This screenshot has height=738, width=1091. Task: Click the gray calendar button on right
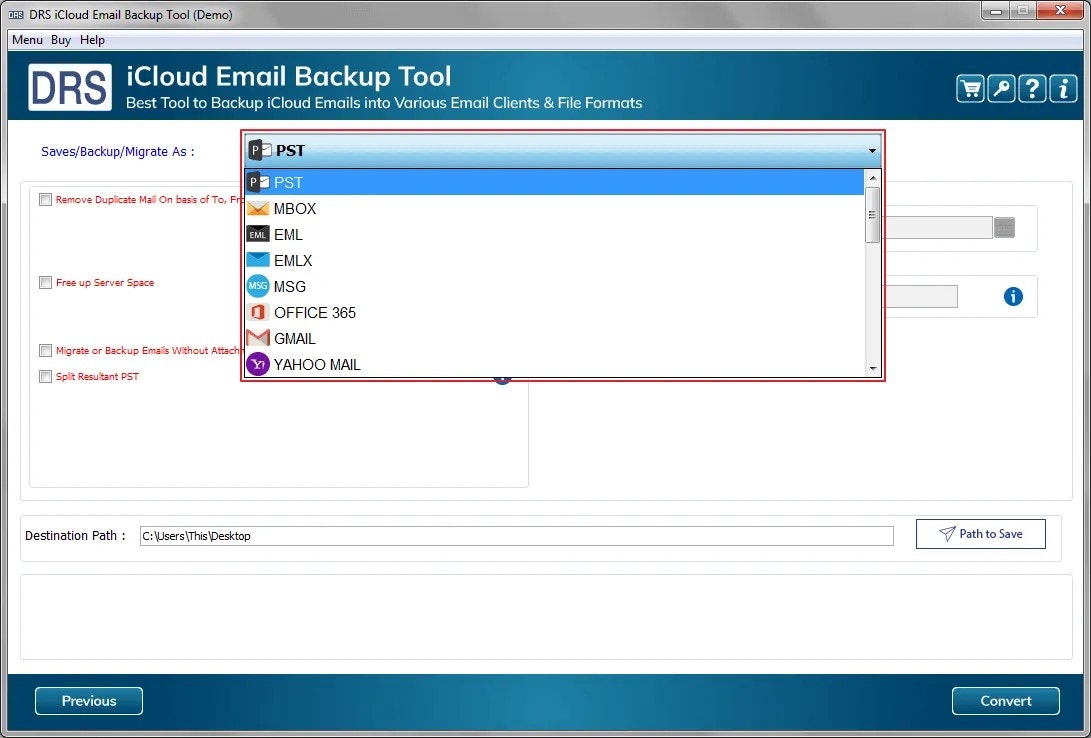[1004, 227]
